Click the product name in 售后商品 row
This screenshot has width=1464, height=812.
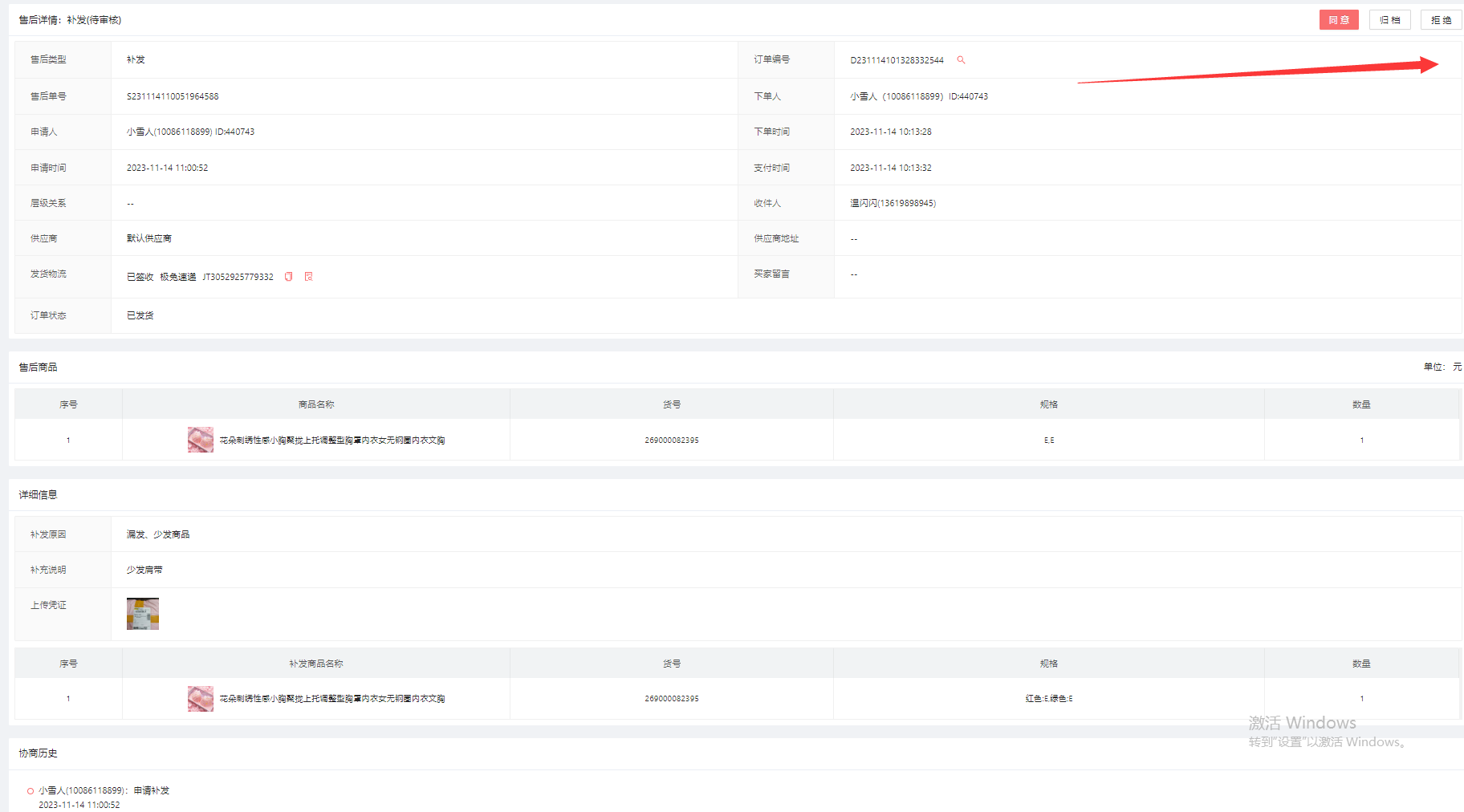click(x=332, y=441)
